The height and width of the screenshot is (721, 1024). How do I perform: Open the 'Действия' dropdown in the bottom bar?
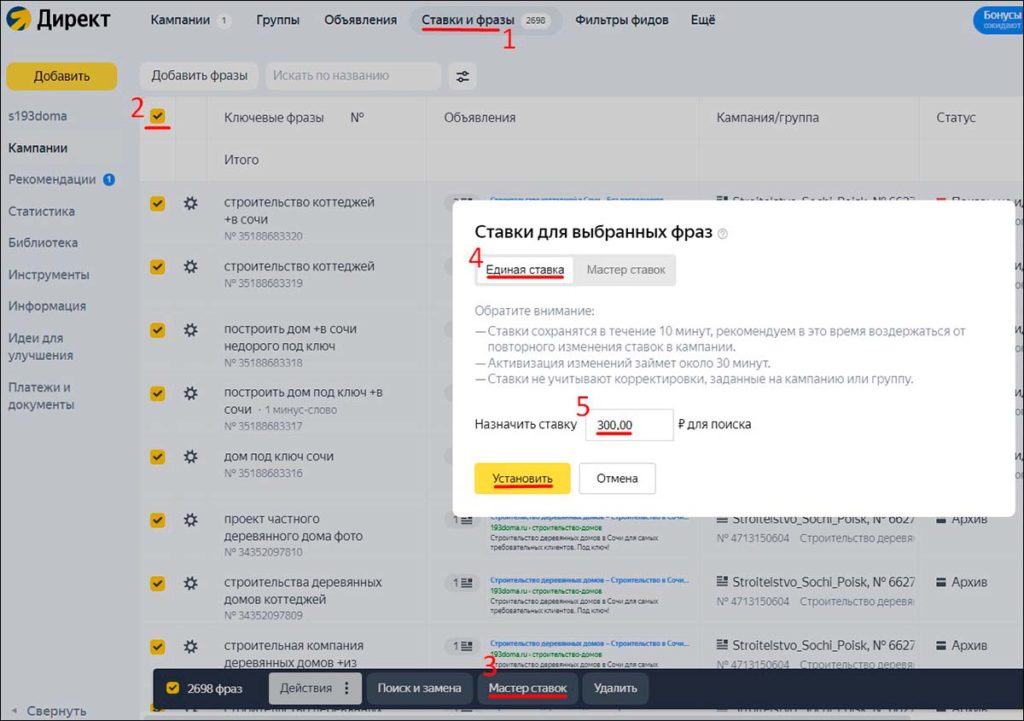(x=315, y=688)
